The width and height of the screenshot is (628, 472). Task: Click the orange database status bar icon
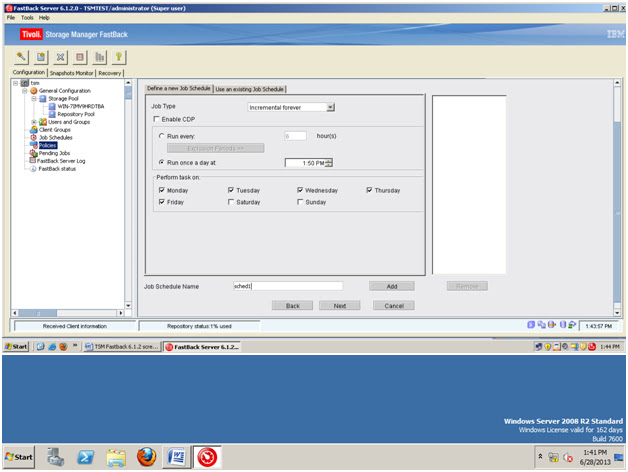552,325
